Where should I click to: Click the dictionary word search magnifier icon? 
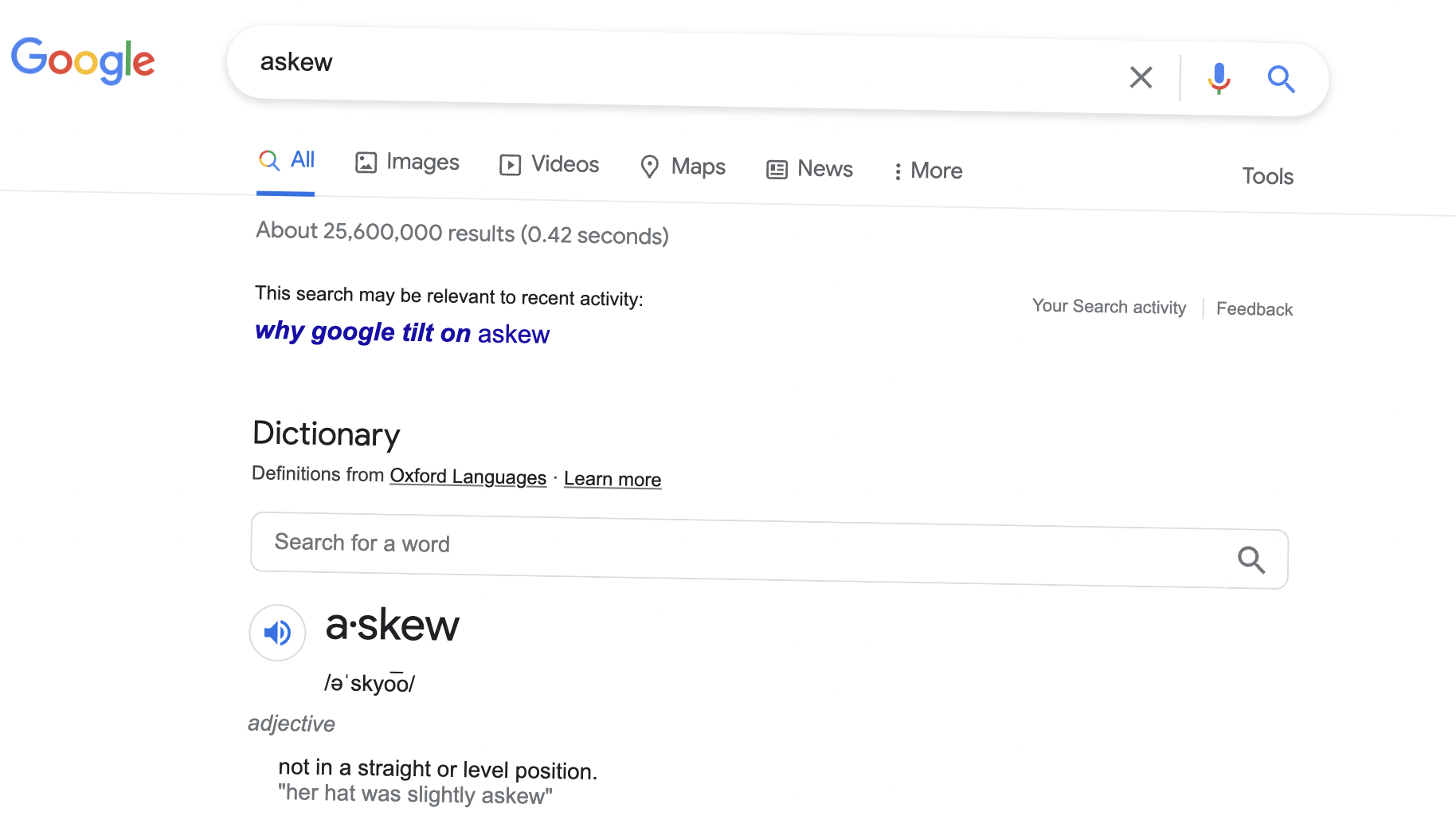tap(1251, 560)
